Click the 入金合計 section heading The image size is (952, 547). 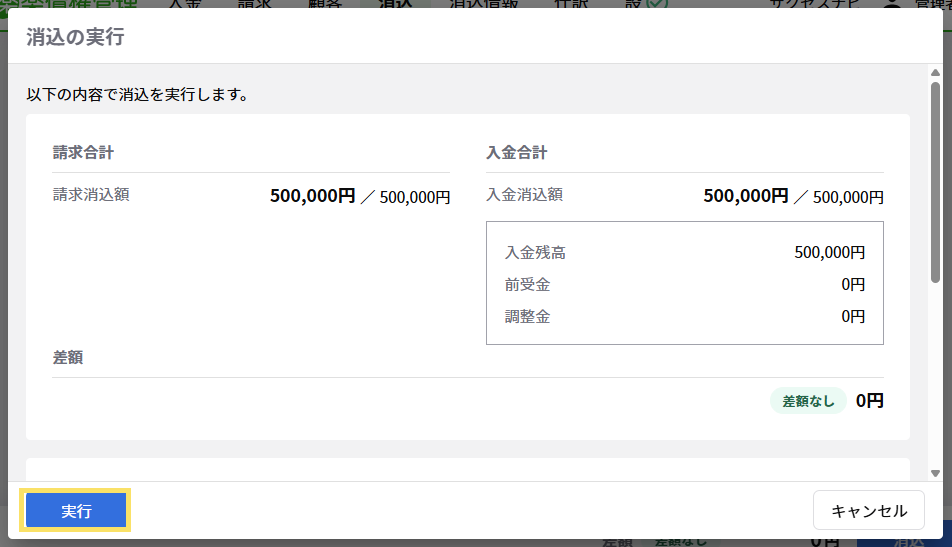pyautogui.click(x=517, y=153)
